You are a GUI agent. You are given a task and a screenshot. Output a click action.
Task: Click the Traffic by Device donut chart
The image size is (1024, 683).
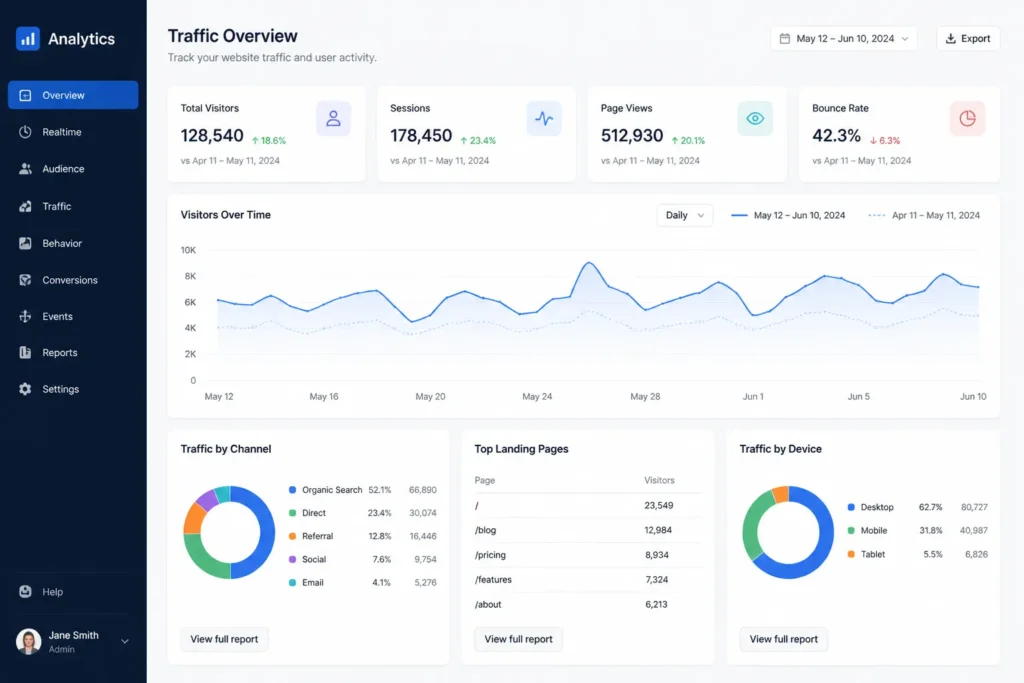[788, 532]
